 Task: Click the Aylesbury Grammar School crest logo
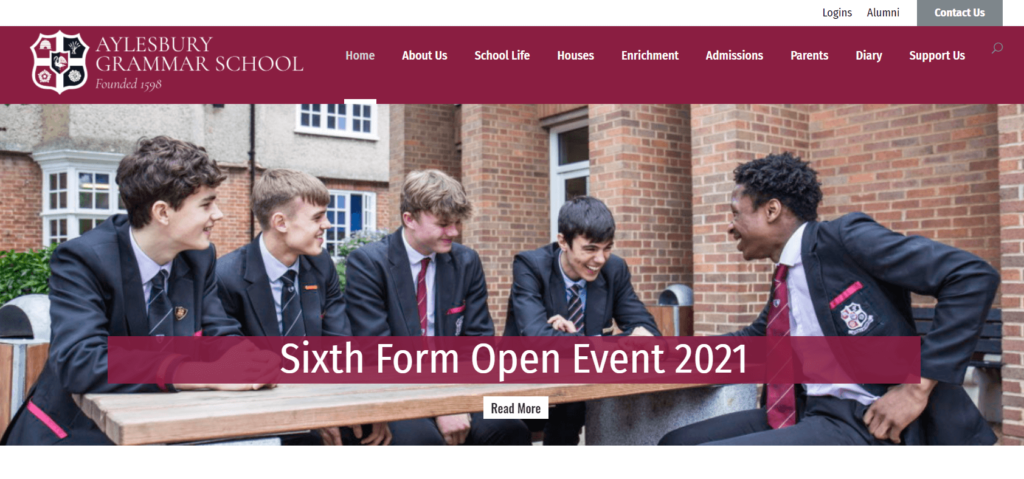click(59, 62)
